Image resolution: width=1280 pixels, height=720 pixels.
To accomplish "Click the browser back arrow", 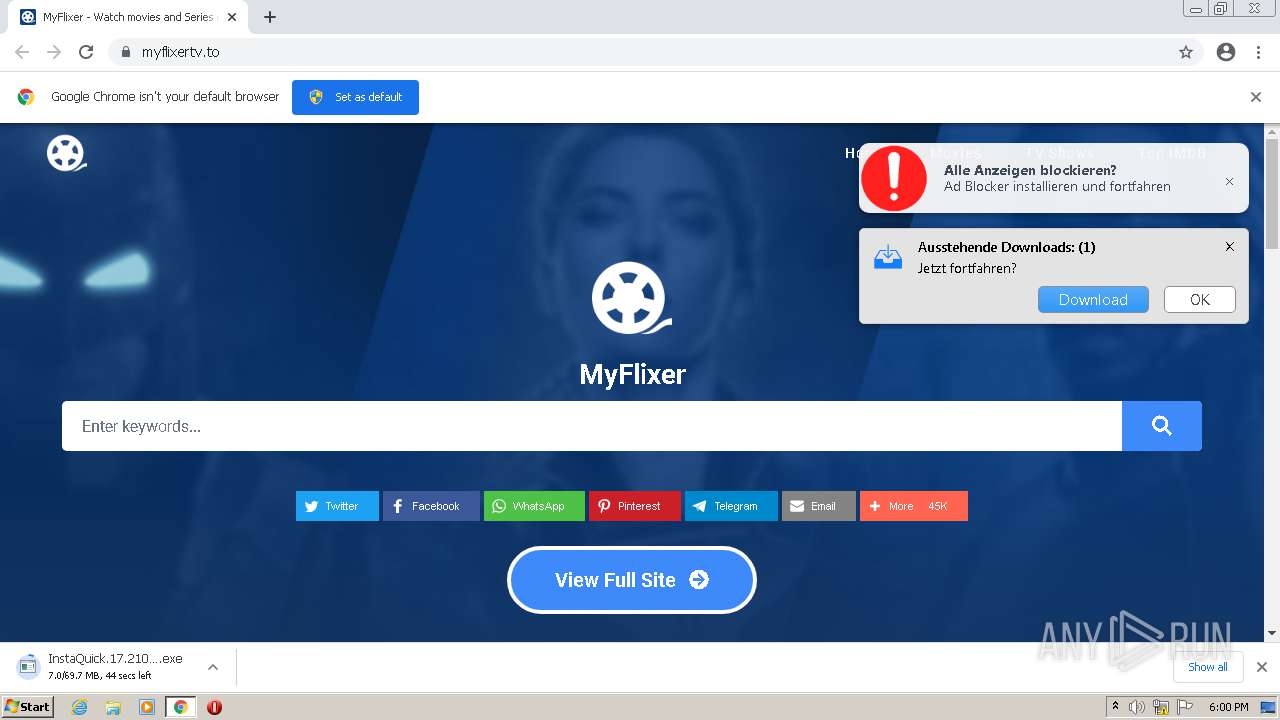I will pyautogui.click(x=22, y=52).
